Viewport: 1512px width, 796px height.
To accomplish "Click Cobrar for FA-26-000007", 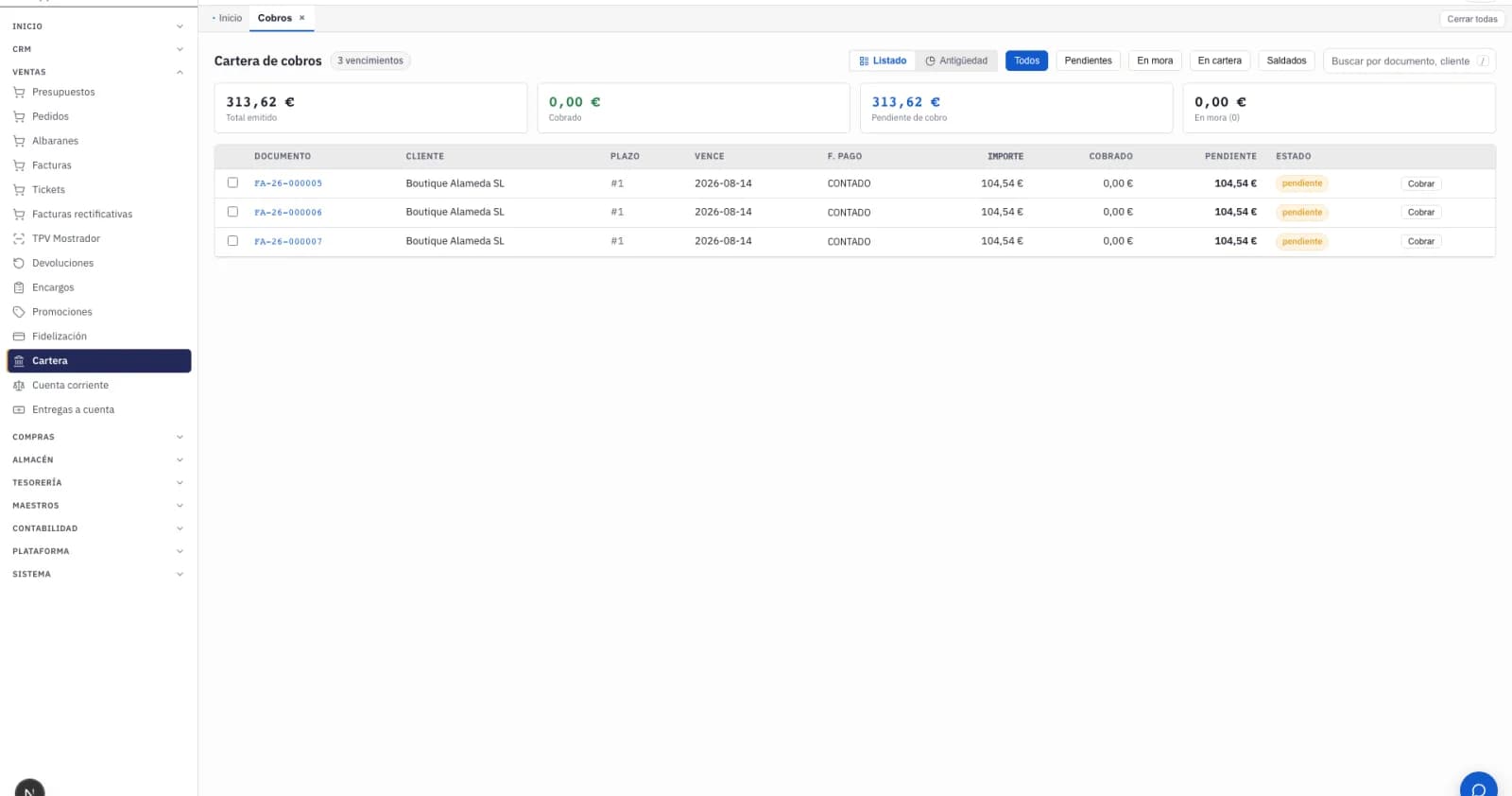I will click(x=1420, y=242).
